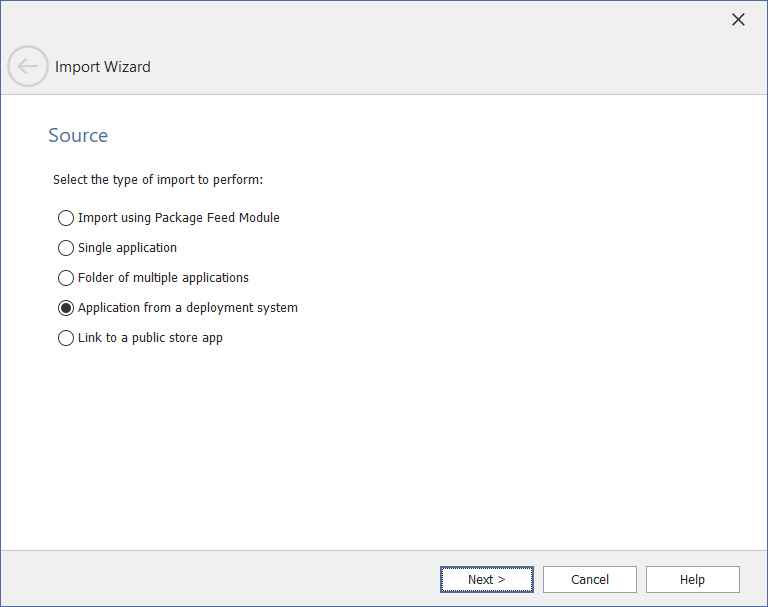The height and width of the screenshot is (607, 768).
Task: Click the empty footer area left of Next button
Action: coord(220,580)
